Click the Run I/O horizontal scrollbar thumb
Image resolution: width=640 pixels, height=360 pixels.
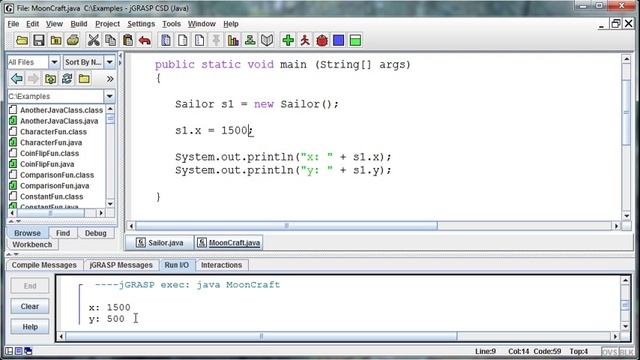(x=261, y=336)
